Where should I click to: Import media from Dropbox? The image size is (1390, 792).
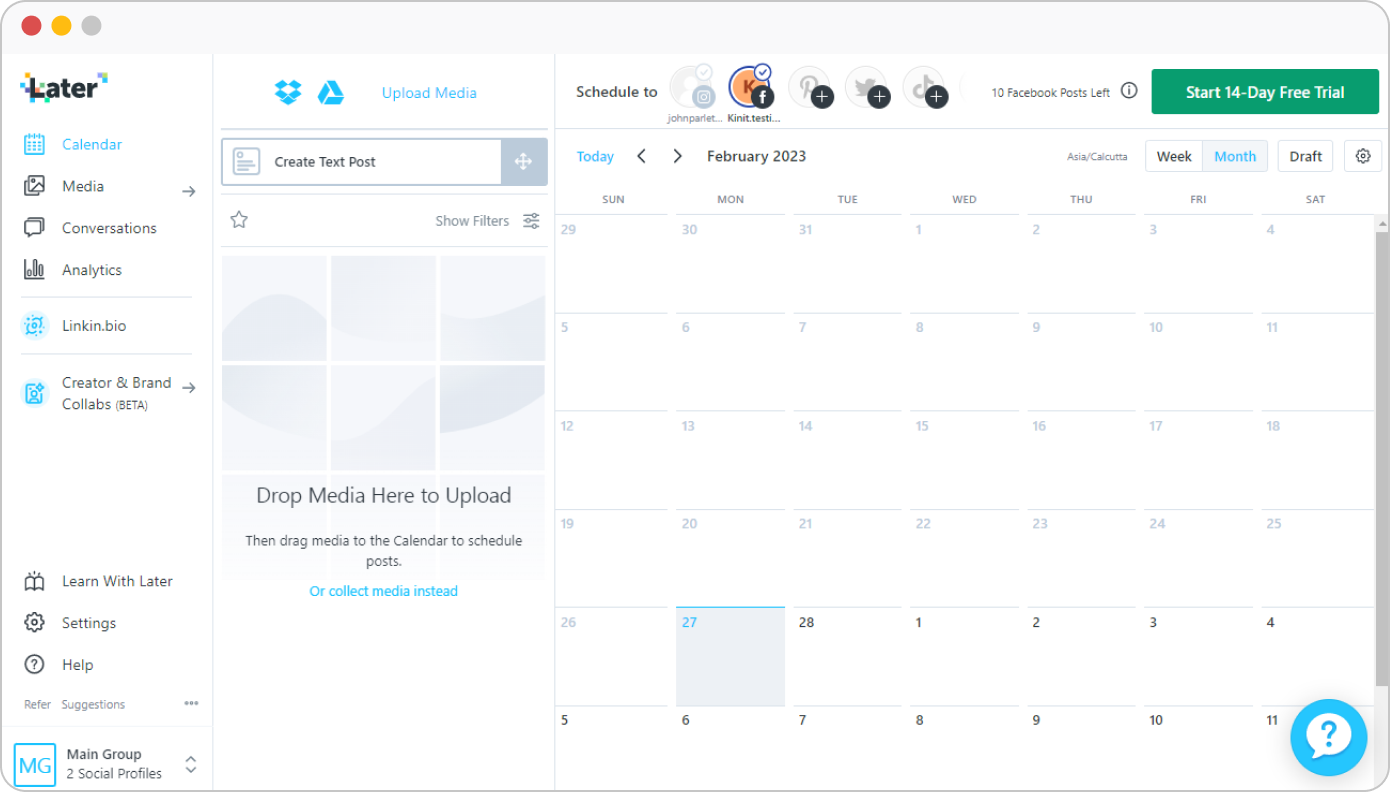(x=288, y=92)
